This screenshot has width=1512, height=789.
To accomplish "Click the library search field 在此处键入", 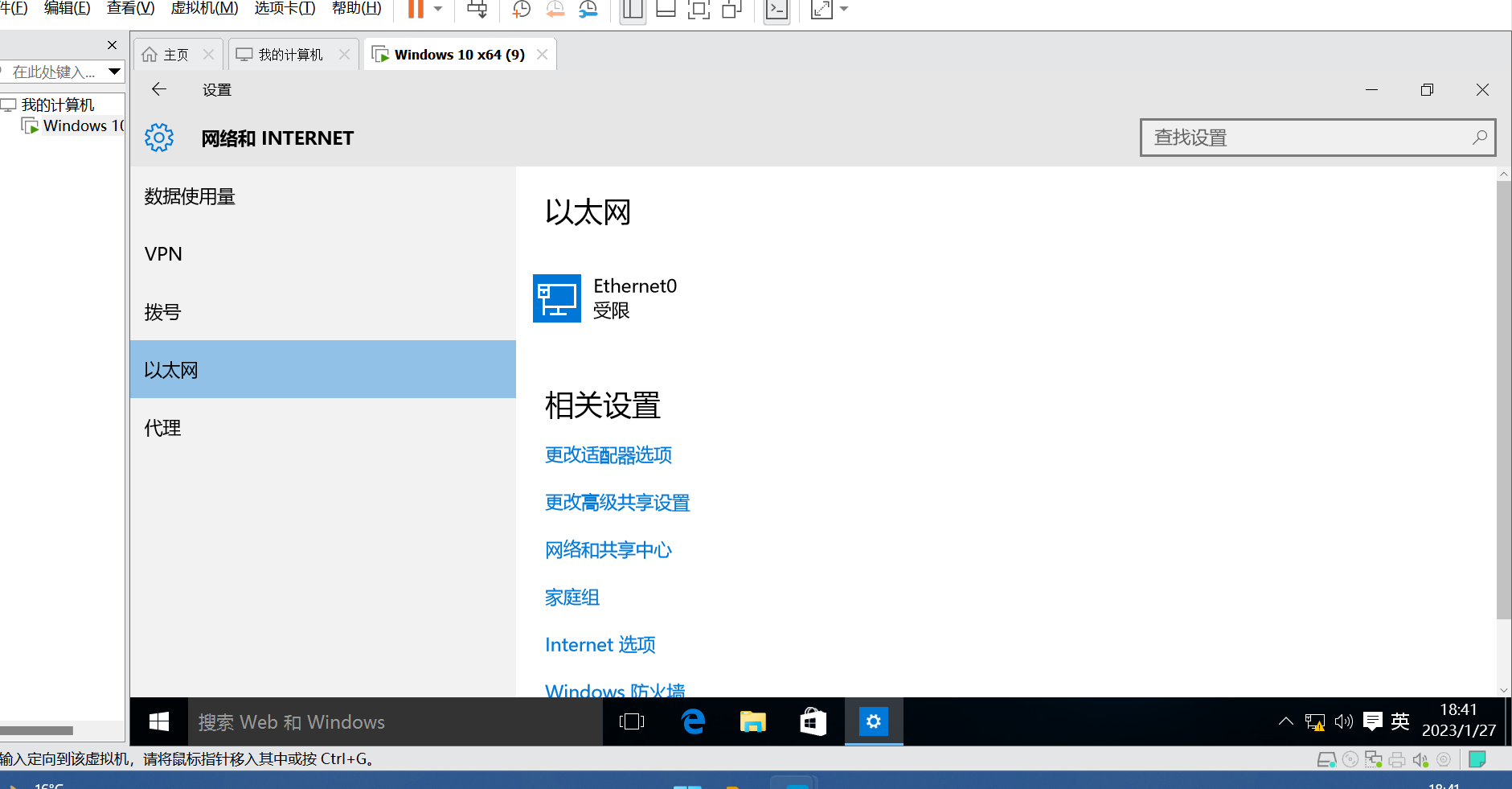I will pos(53,72).
